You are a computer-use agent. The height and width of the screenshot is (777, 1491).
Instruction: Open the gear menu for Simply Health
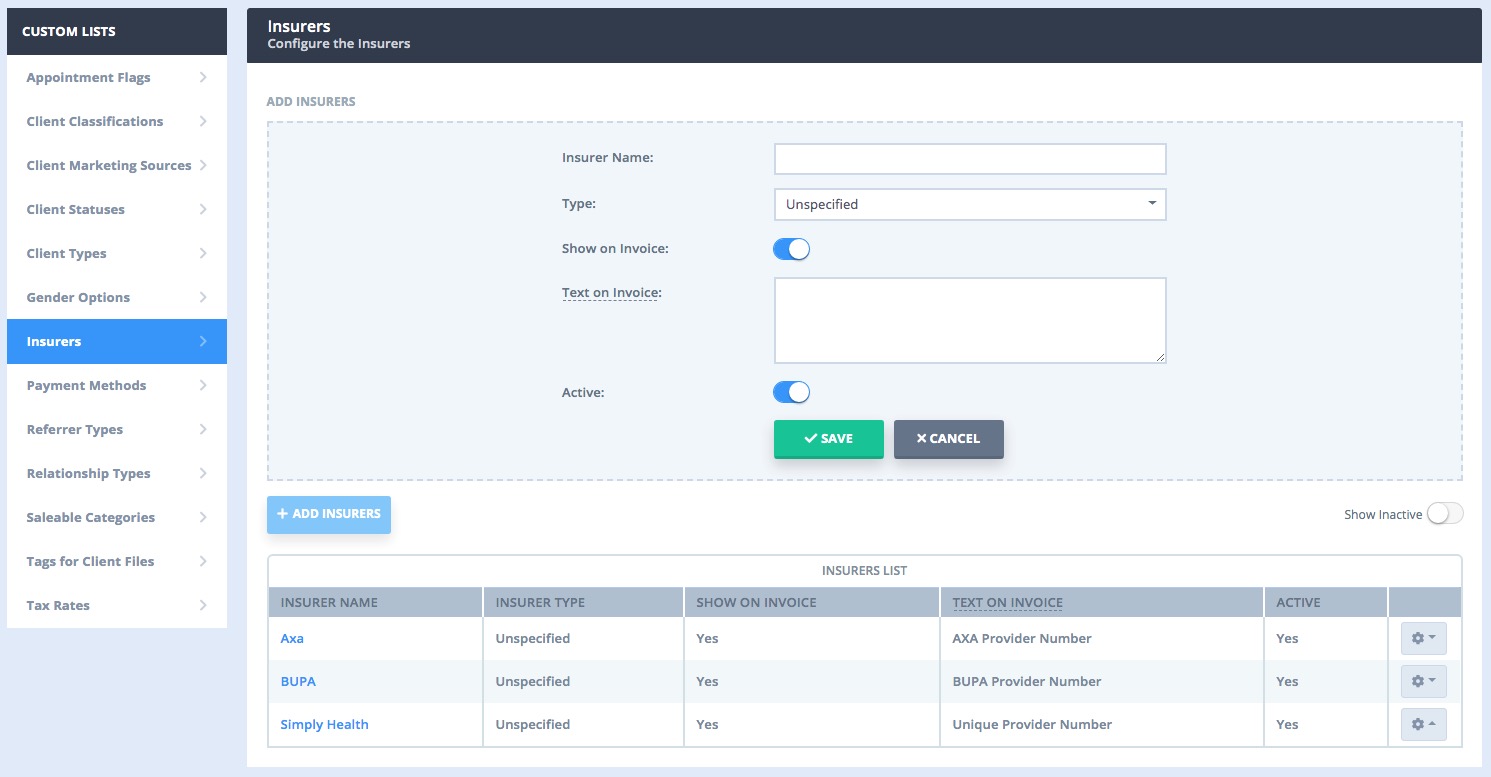1423,724
